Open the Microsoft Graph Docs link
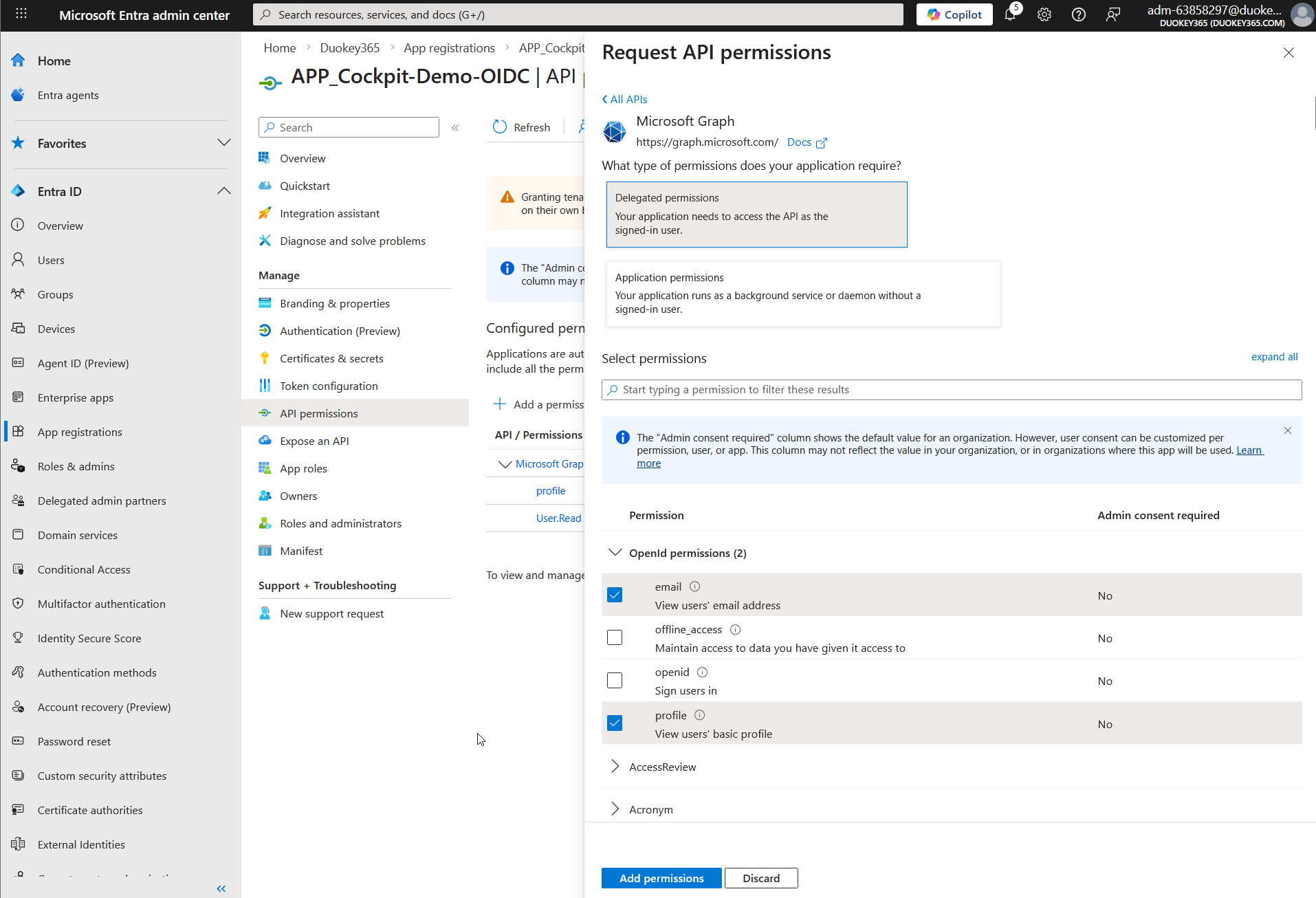The height and width of the screenshot is (898, 1316). click(807, 142)
